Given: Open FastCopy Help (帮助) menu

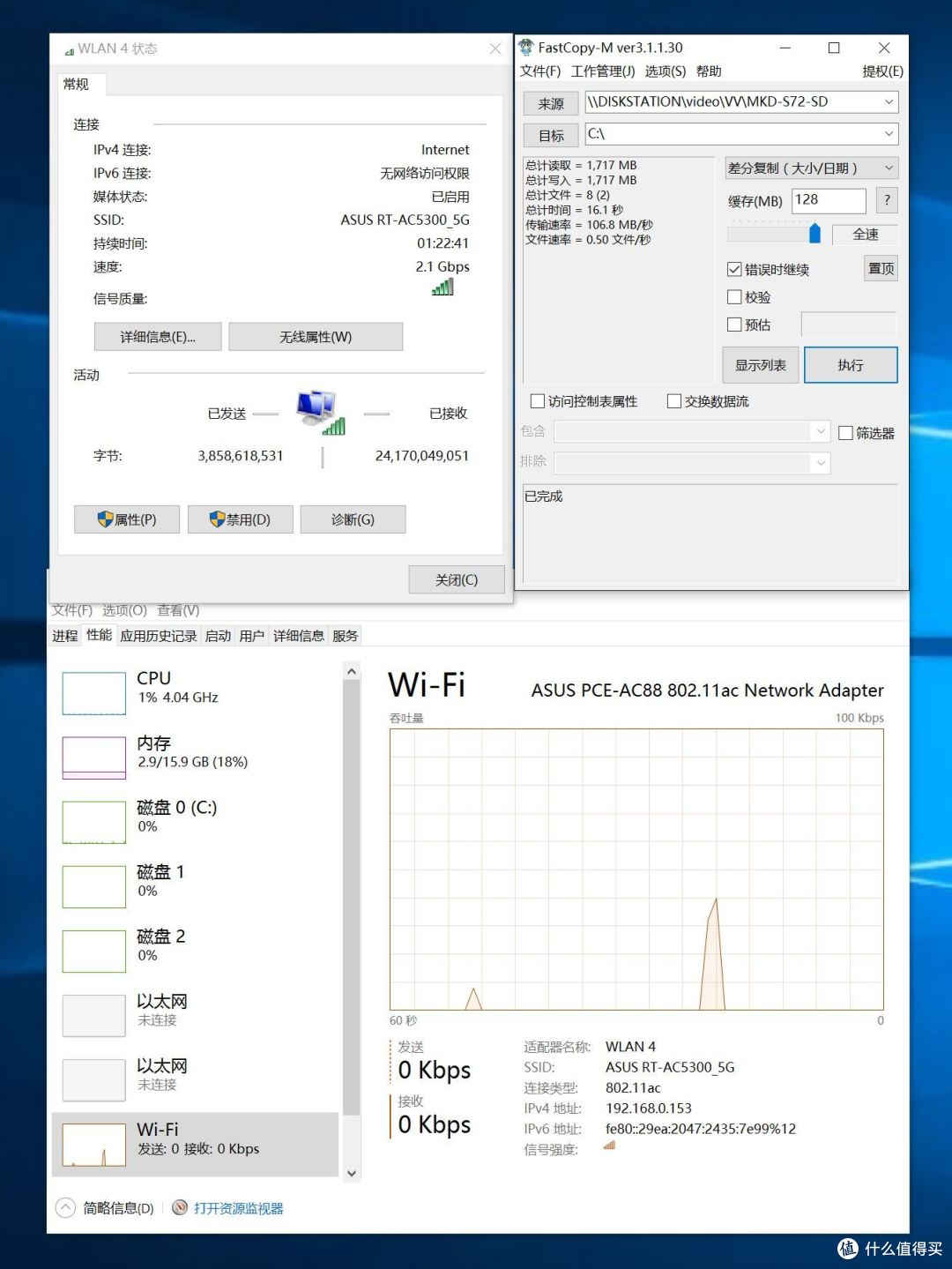Looking at the screenshot, I should click(x=709, y=71).
